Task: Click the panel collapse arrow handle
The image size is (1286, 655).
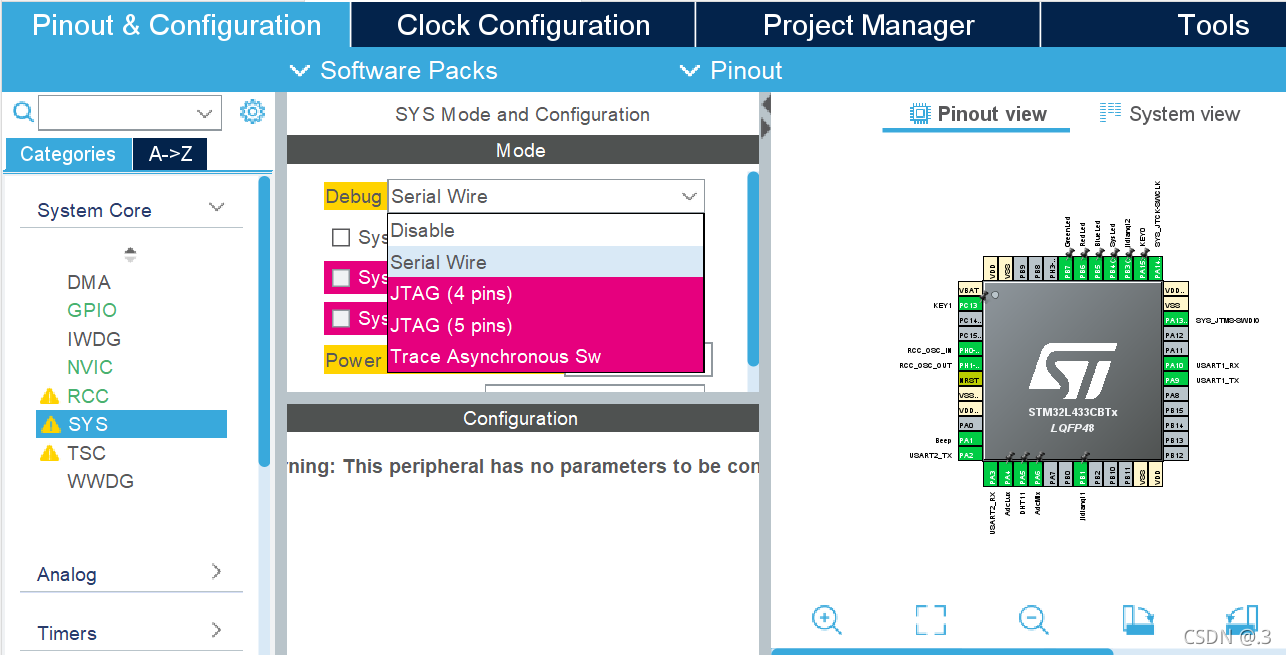Action: coord(766,115)
